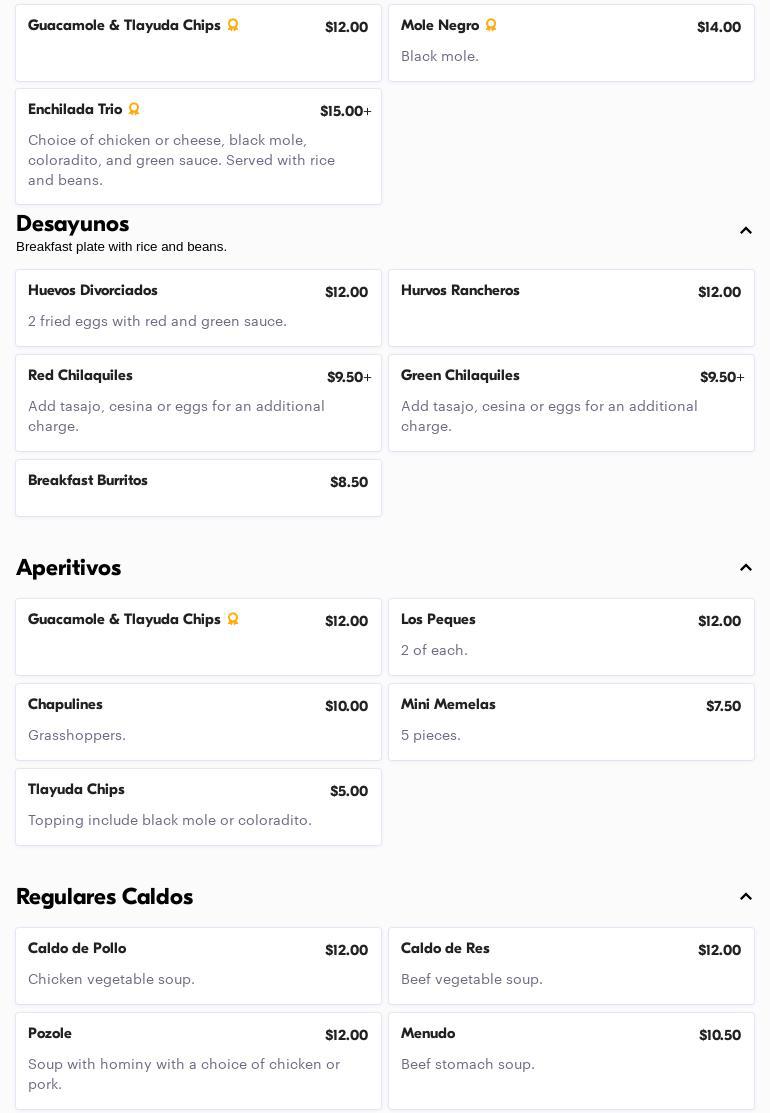770x1113 pixels.
Task: Open the Green Chilaquiles item card
Action: (x=571, y=402)
